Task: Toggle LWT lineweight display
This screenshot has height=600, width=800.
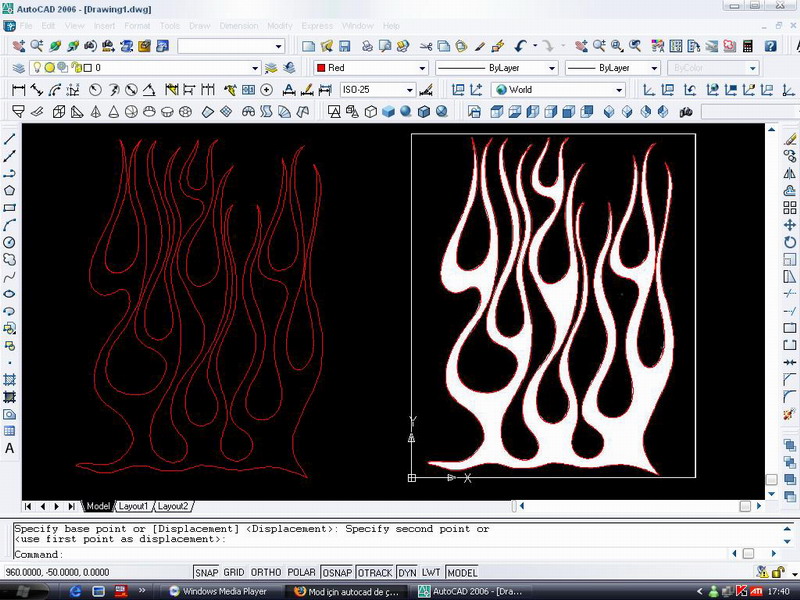Action: (431, 572)
